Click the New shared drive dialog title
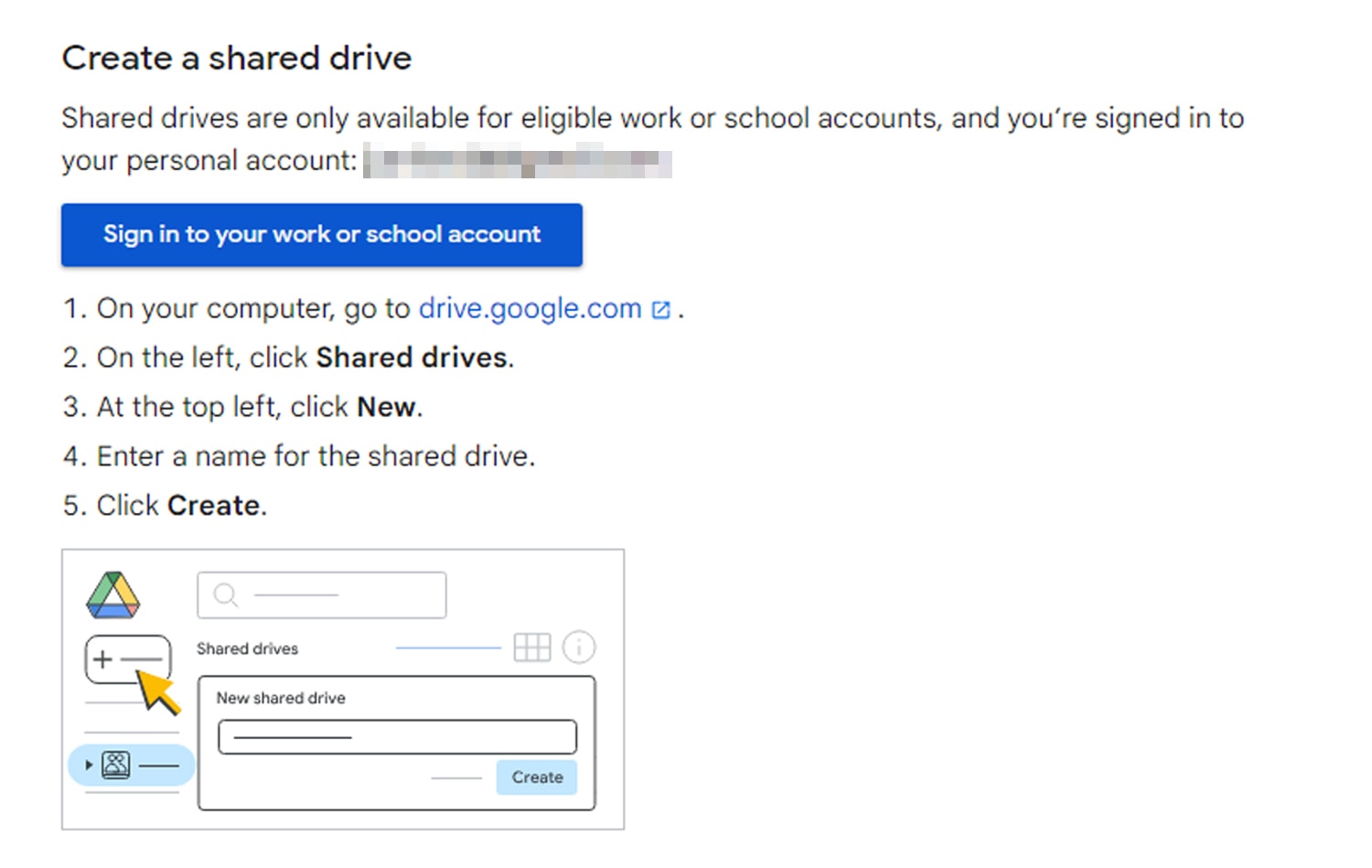Viewport: 1372px width, 868px height. [280, 698]
